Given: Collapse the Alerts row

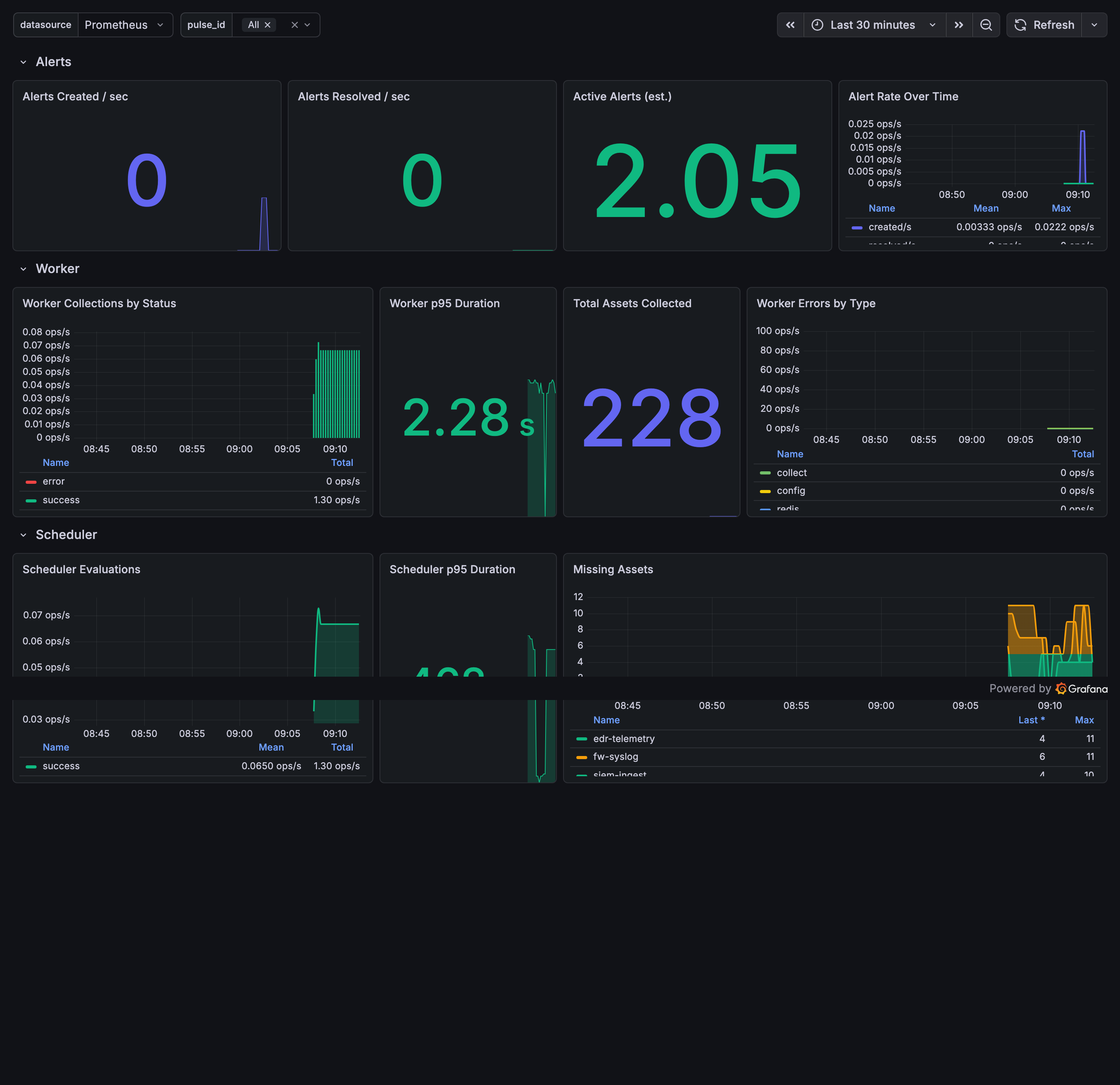Looking at the screenshot, I should 23,62.
